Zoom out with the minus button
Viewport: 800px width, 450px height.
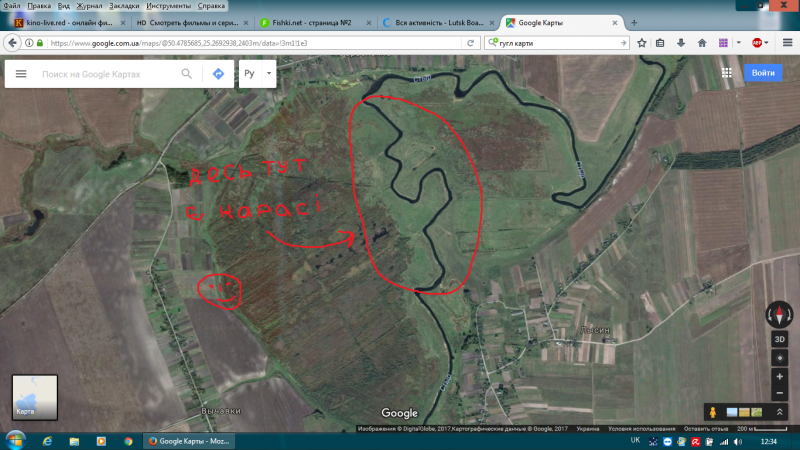pos(779,393)
